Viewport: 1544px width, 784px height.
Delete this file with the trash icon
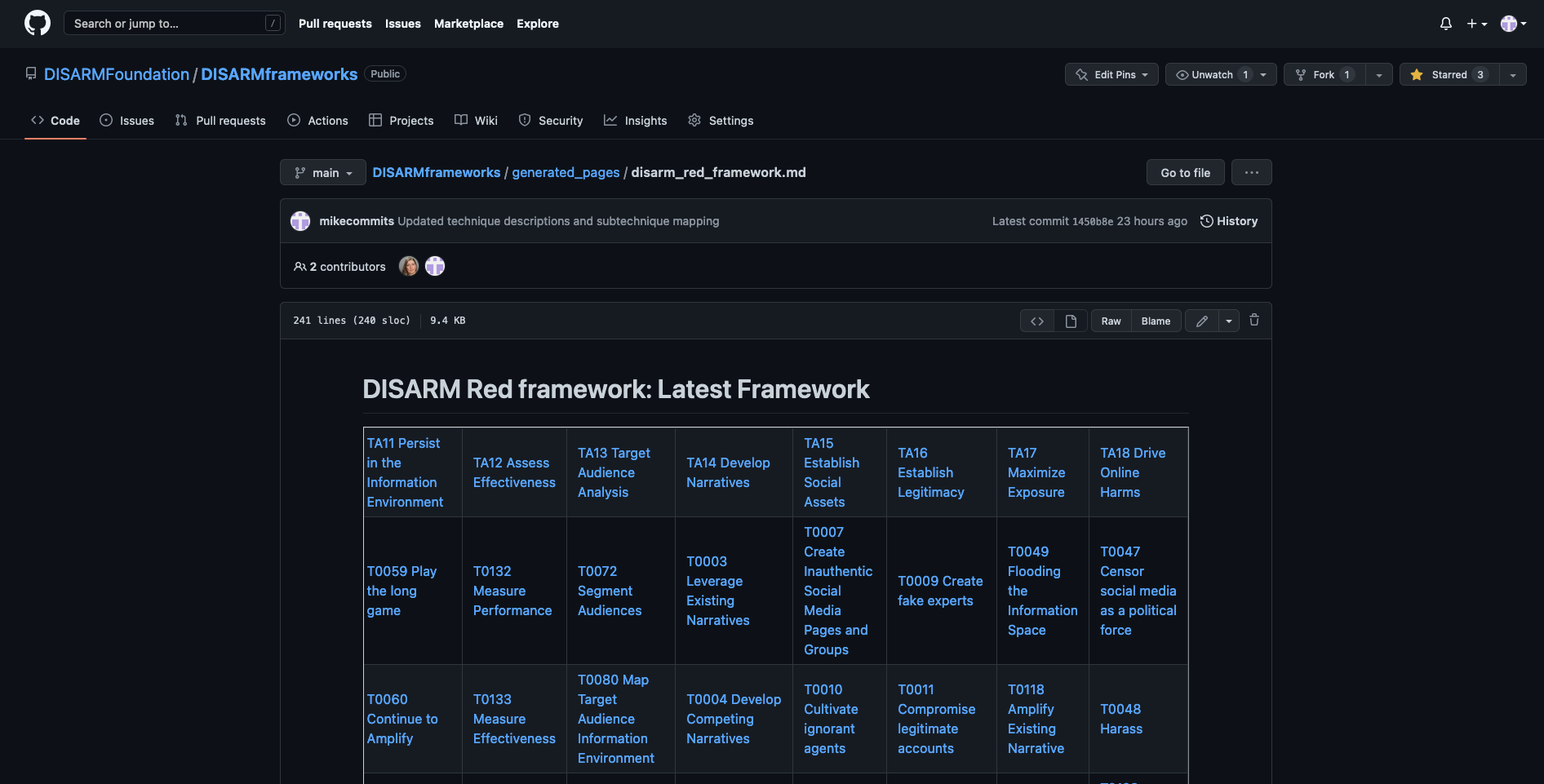[x=1254, y=320]
